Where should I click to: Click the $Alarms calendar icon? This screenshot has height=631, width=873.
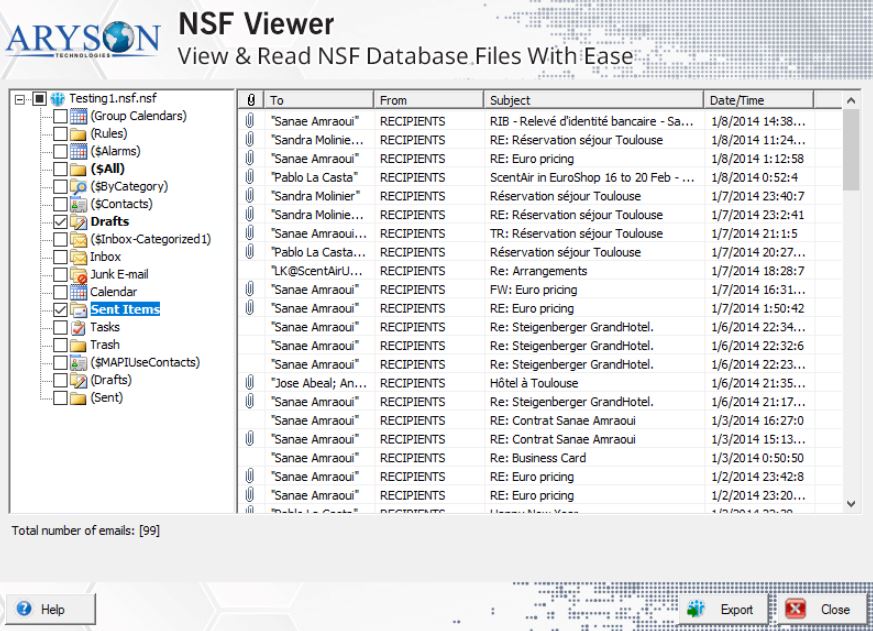pos(79,151)
